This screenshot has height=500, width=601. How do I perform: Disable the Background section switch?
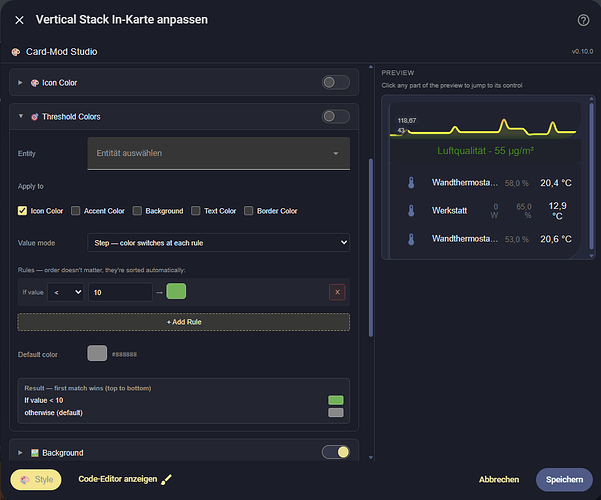point(335,452)
